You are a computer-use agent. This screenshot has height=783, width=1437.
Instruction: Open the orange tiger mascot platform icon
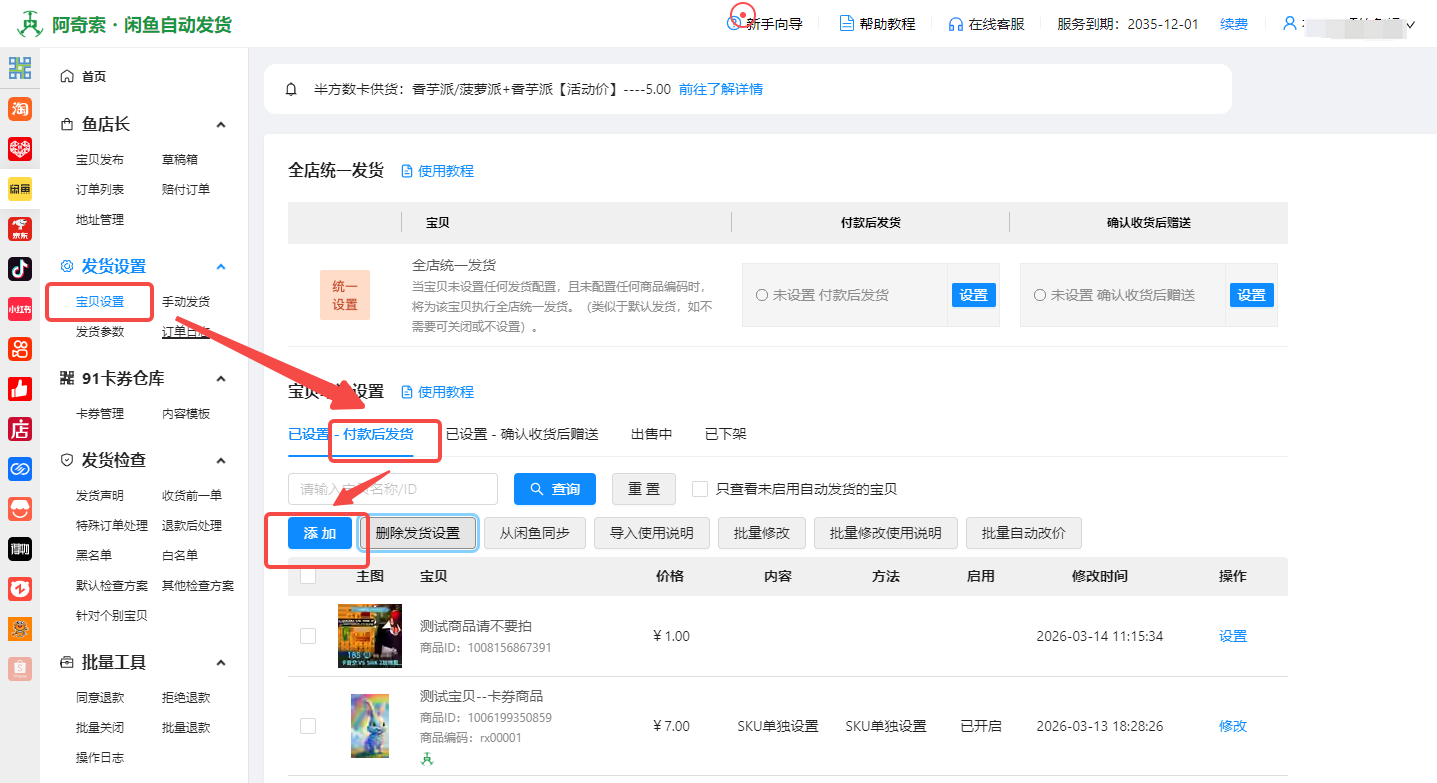click(x=20, y=629)
